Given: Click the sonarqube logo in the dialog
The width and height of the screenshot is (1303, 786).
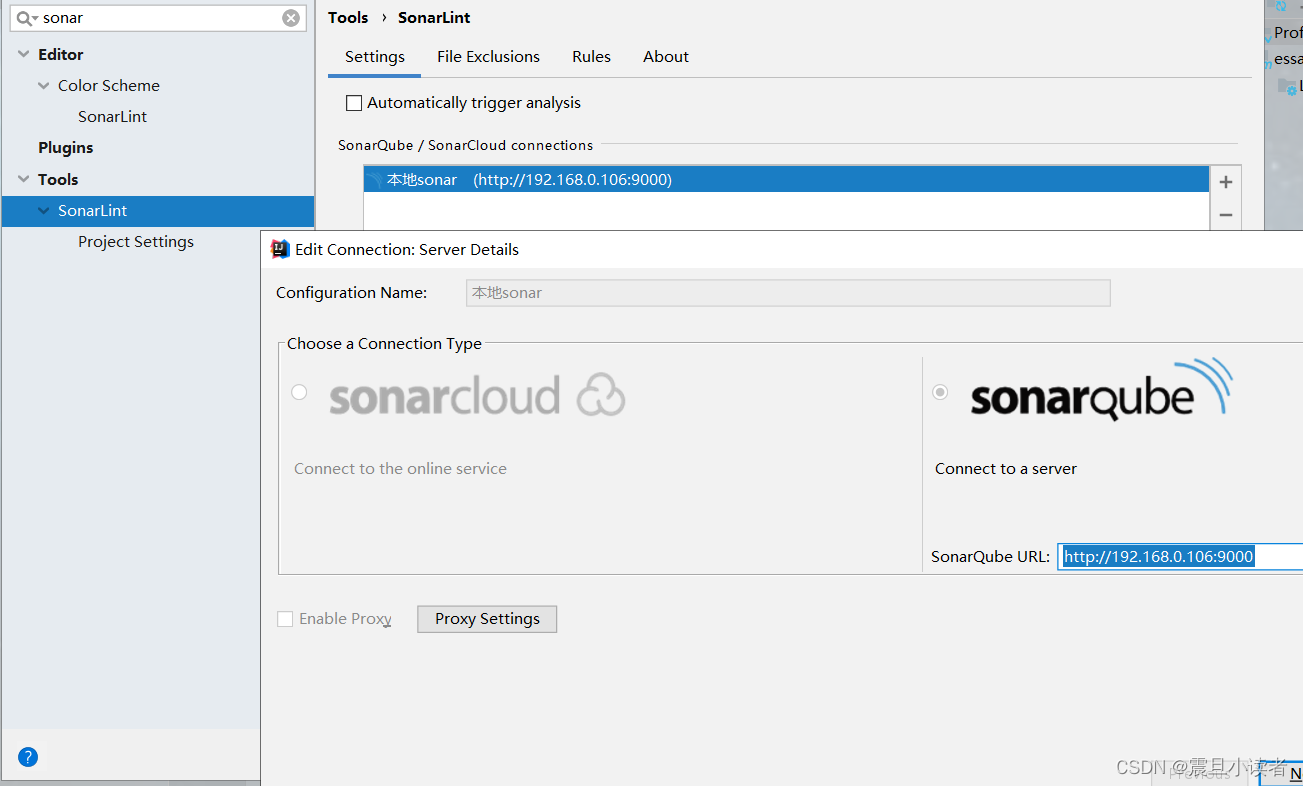Looking at the screenshot, I should (x=1099, y=395).
